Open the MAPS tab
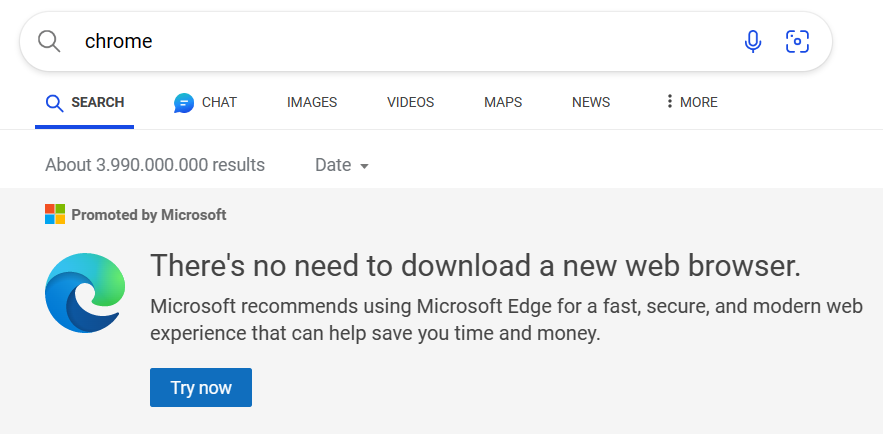Viewport: 883px width, 434px height. tap(503, 102)
